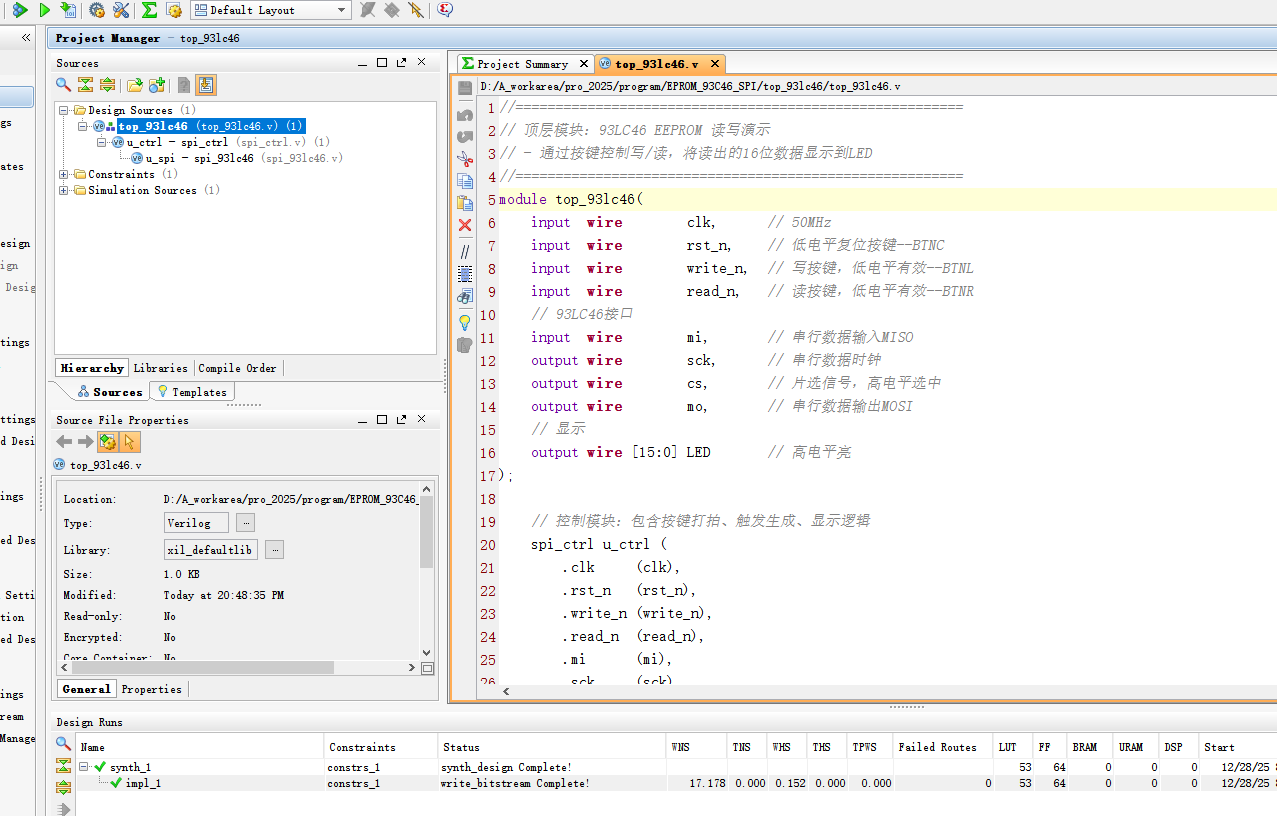The width and height of the screenshot is (1277, 816).
Task: Open Project Settings gear icon
Action: coord(97,10)
